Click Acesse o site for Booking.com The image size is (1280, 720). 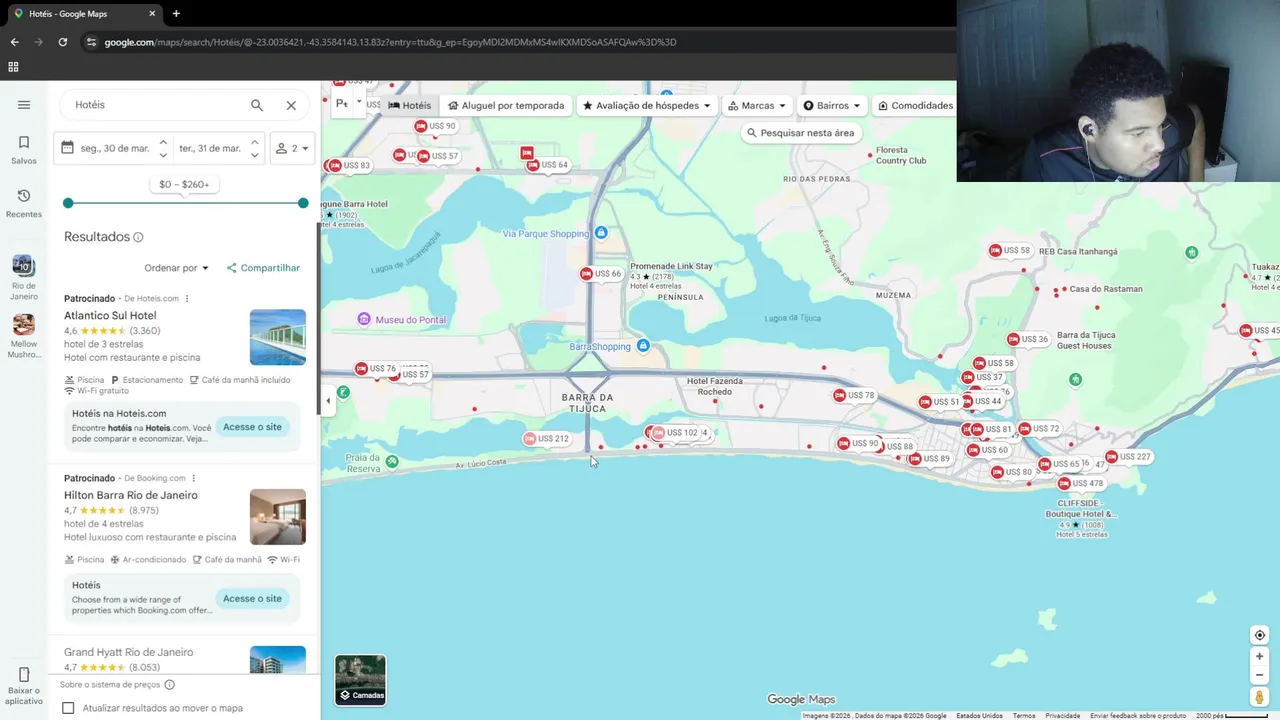tap(252, 599)
